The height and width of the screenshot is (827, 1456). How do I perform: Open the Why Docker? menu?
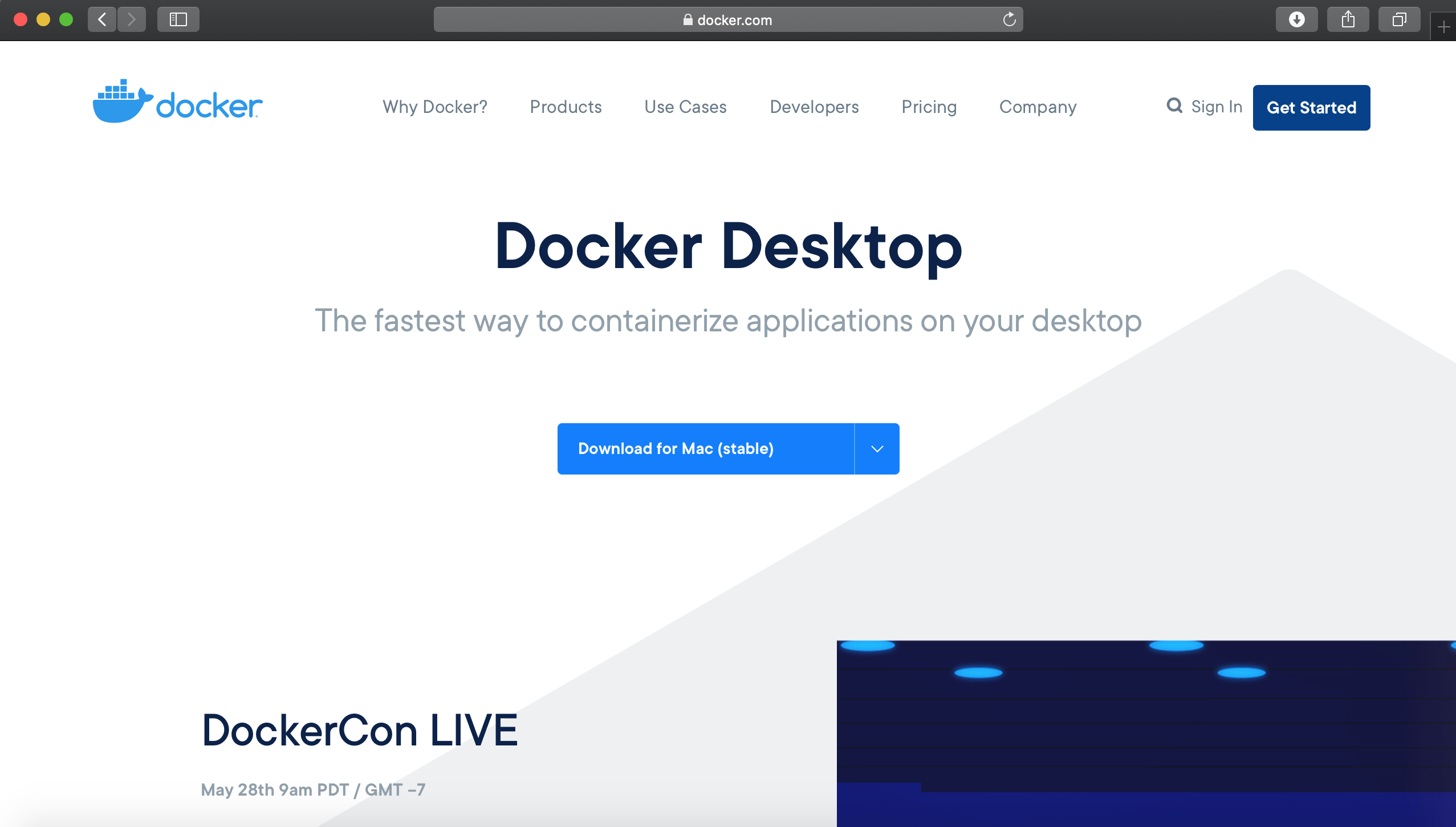[435, 107]
